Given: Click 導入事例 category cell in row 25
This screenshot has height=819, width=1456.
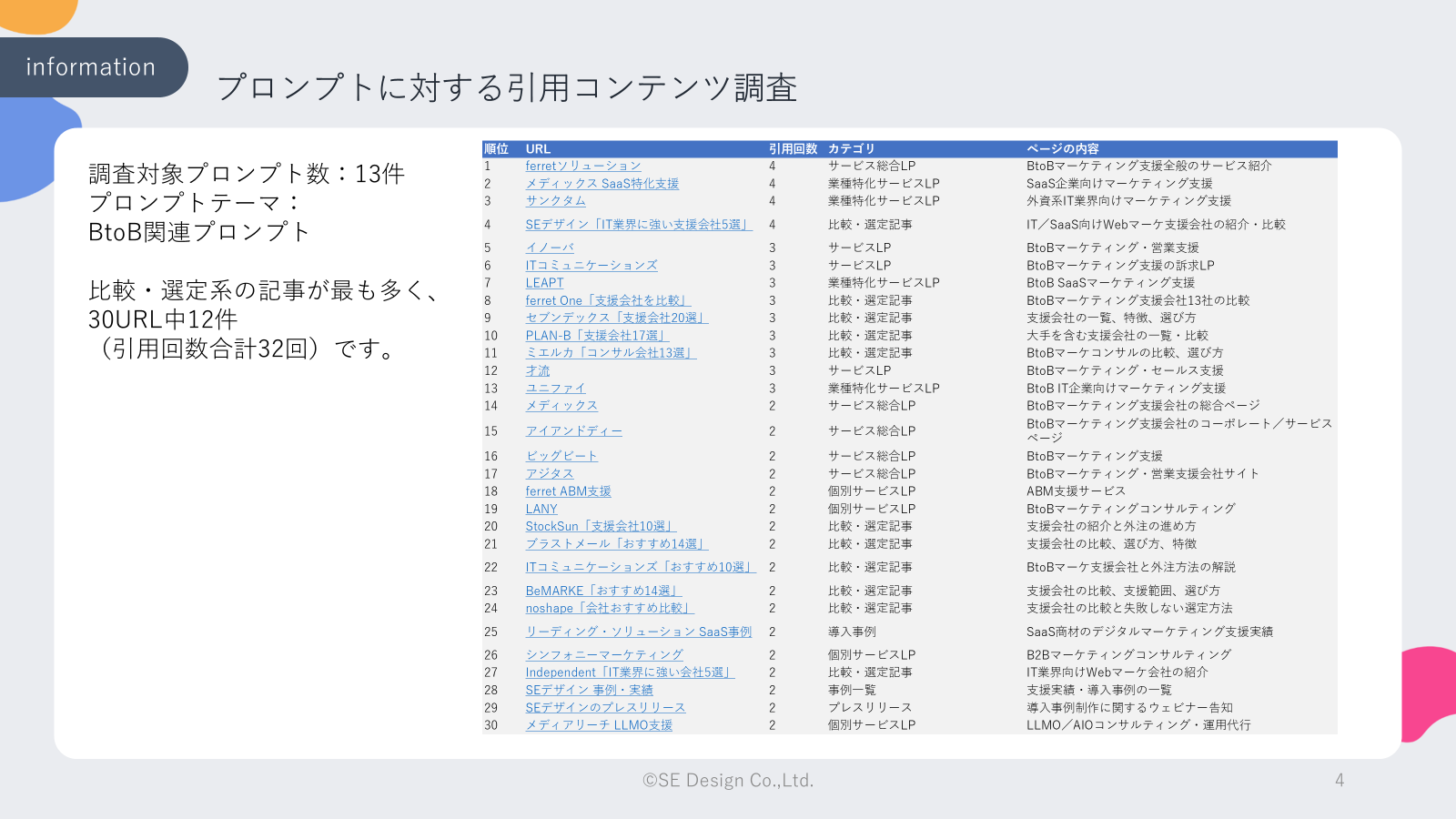Looking at the screenshot, I should (852, 632).
